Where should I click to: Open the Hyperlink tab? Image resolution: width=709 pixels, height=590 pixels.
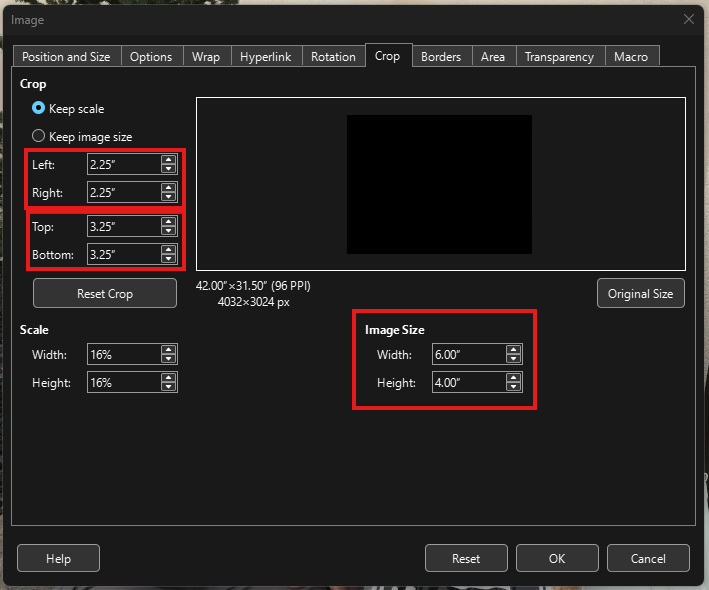(266, 57)
